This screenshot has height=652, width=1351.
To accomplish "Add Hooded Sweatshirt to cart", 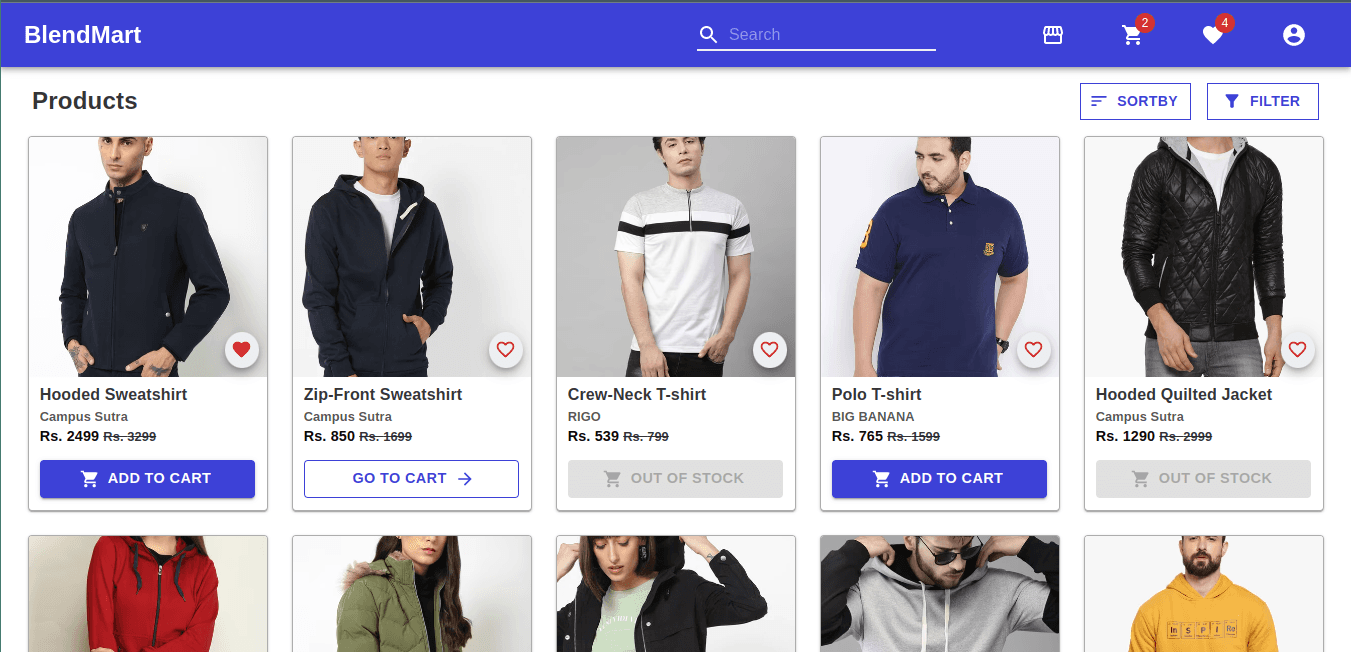I will pyautogui.click(x=147, y=479).
